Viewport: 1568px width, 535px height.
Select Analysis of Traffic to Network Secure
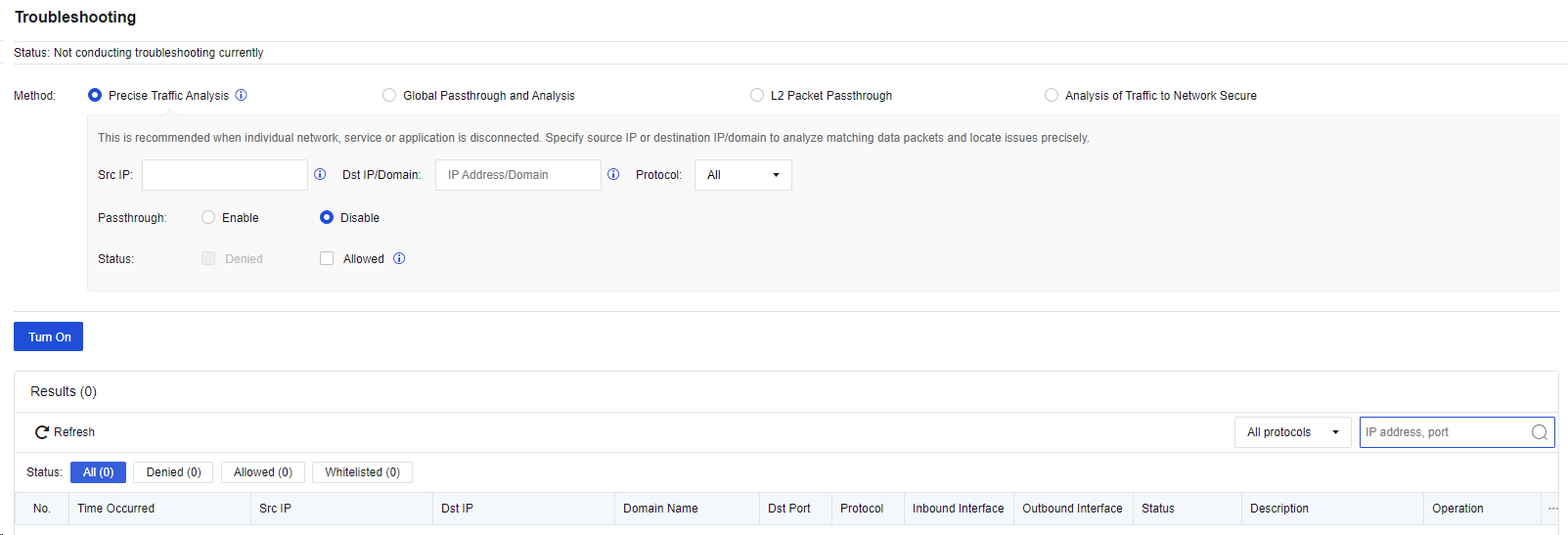[x=1052, y=95]
